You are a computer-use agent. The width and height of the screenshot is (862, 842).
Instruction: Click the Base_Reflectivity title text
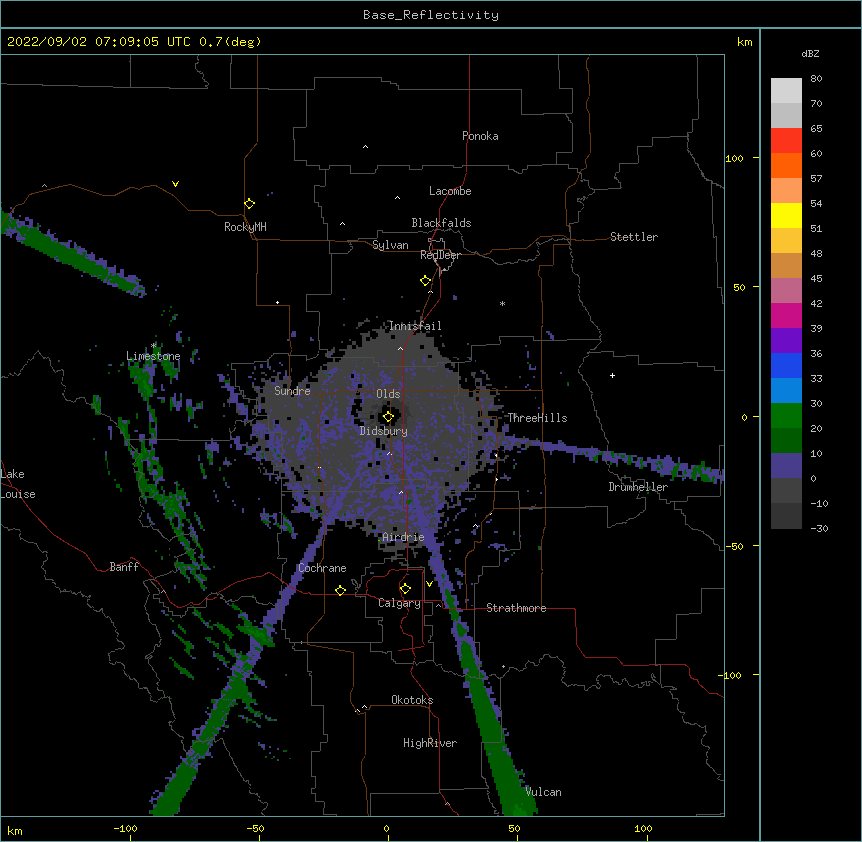tap(431, 15)
